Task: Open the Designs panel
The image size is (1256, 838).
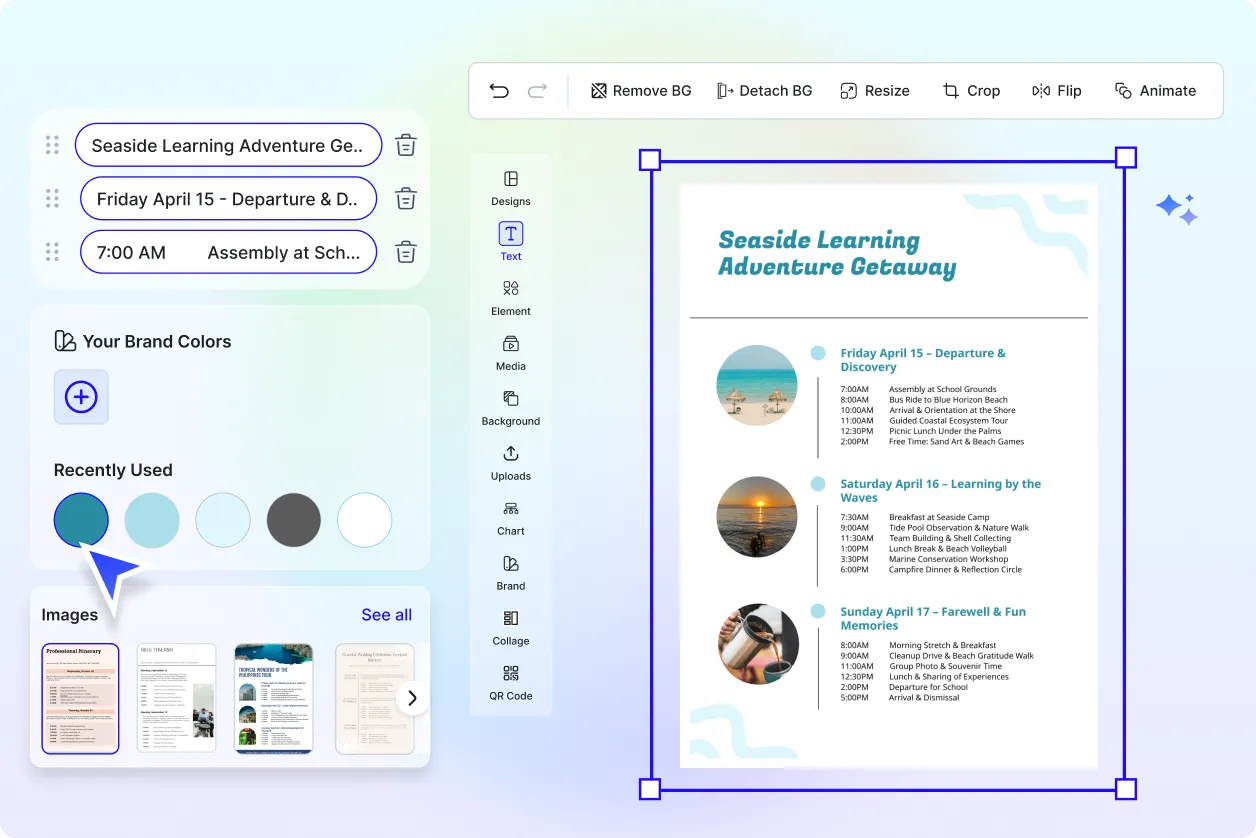Action: tap(510, 190)
